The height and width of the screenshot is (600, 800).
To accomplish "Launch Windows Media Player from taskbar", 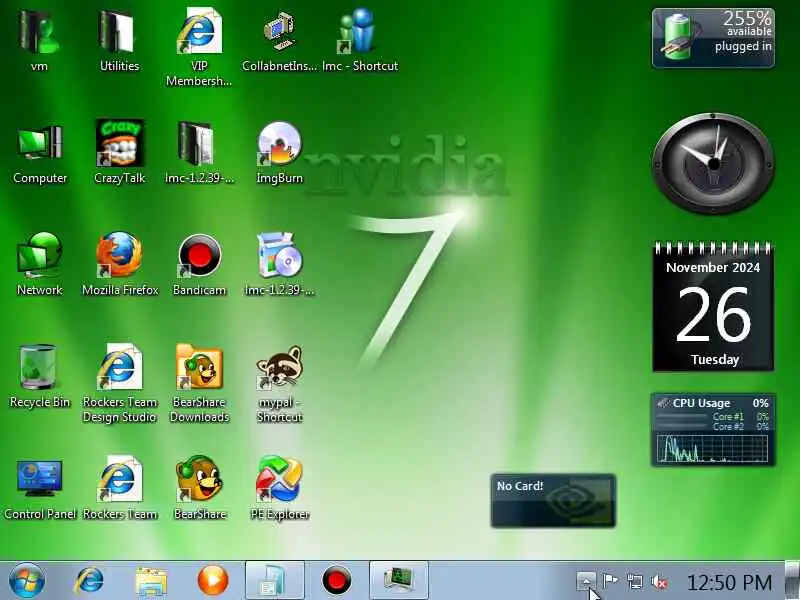I will tap(213, 580).
